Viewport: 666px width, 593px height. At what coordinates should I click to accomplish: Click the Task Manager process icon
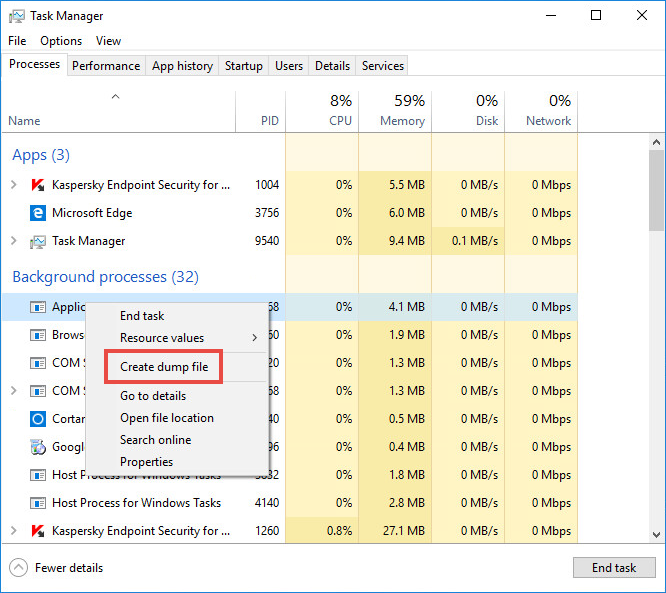38,241
